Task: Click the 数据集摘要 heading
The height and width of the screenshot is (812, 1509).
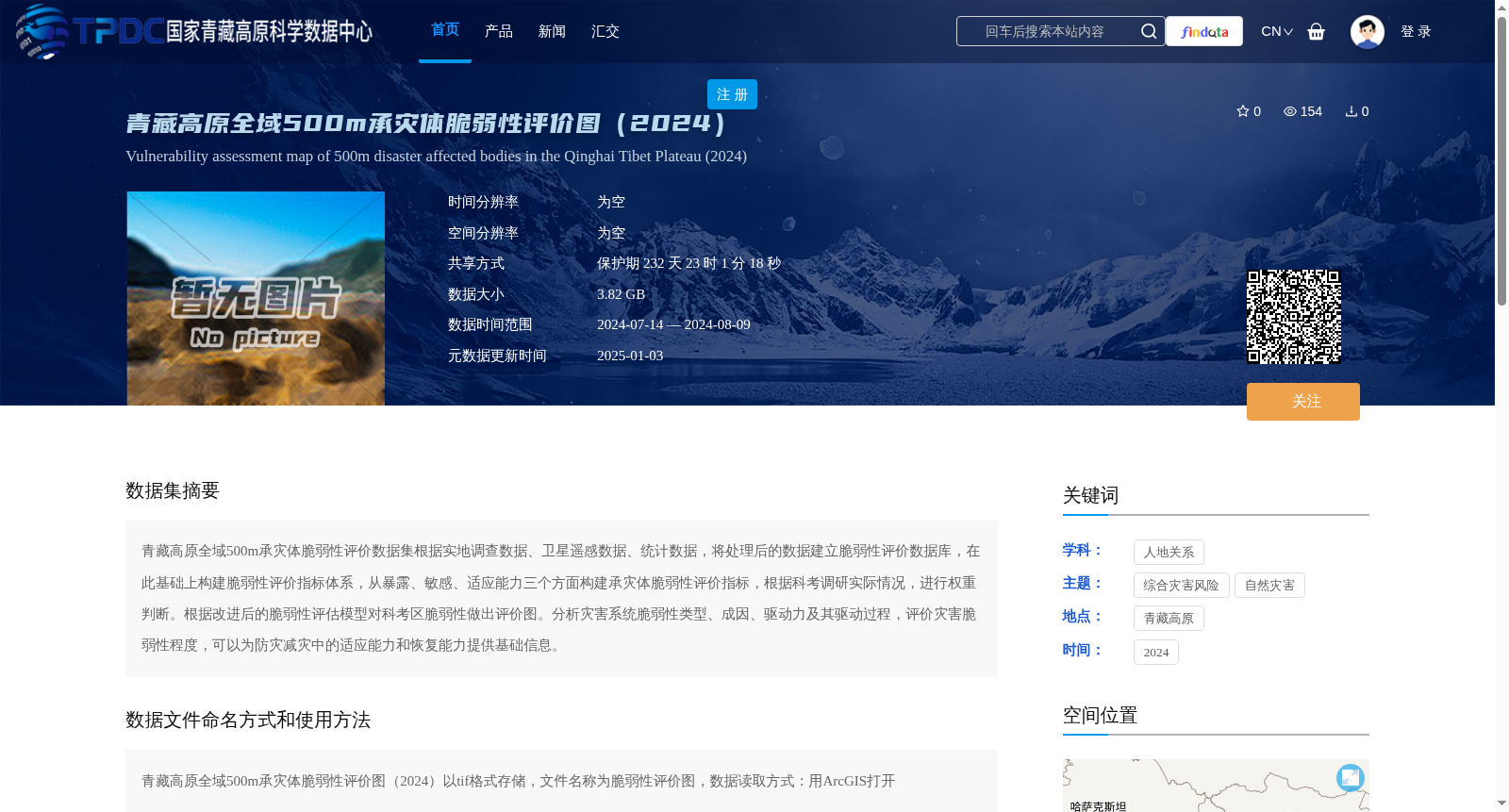Action: 173,490
